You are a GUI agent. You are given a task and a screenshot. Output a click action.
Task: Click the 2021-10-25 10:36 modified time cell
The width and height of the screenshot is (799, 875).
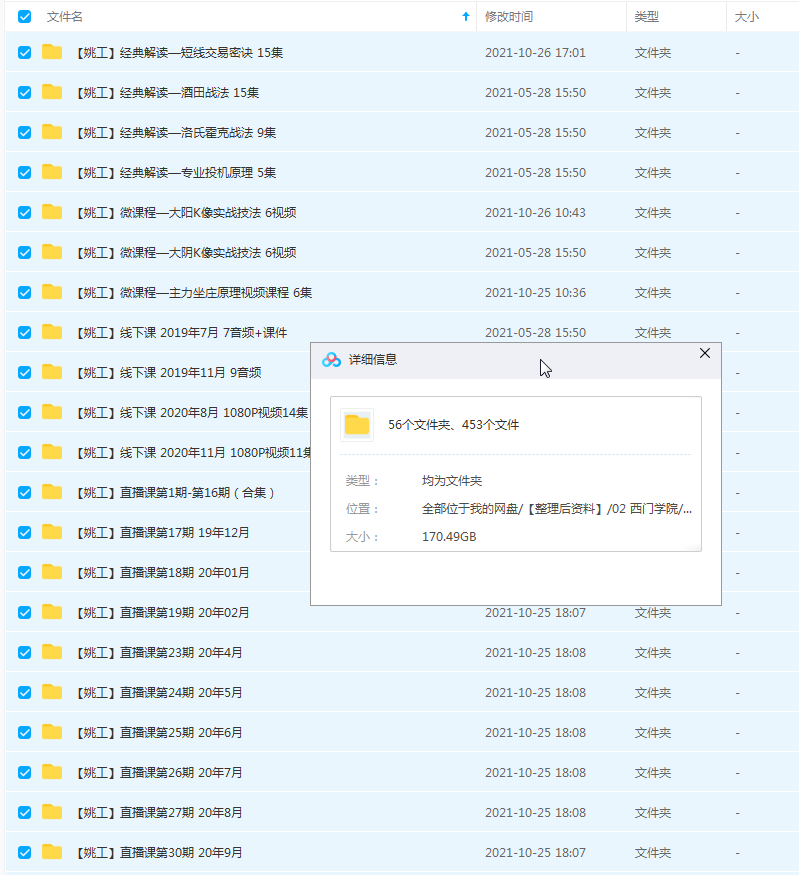[x=535, y=292]
